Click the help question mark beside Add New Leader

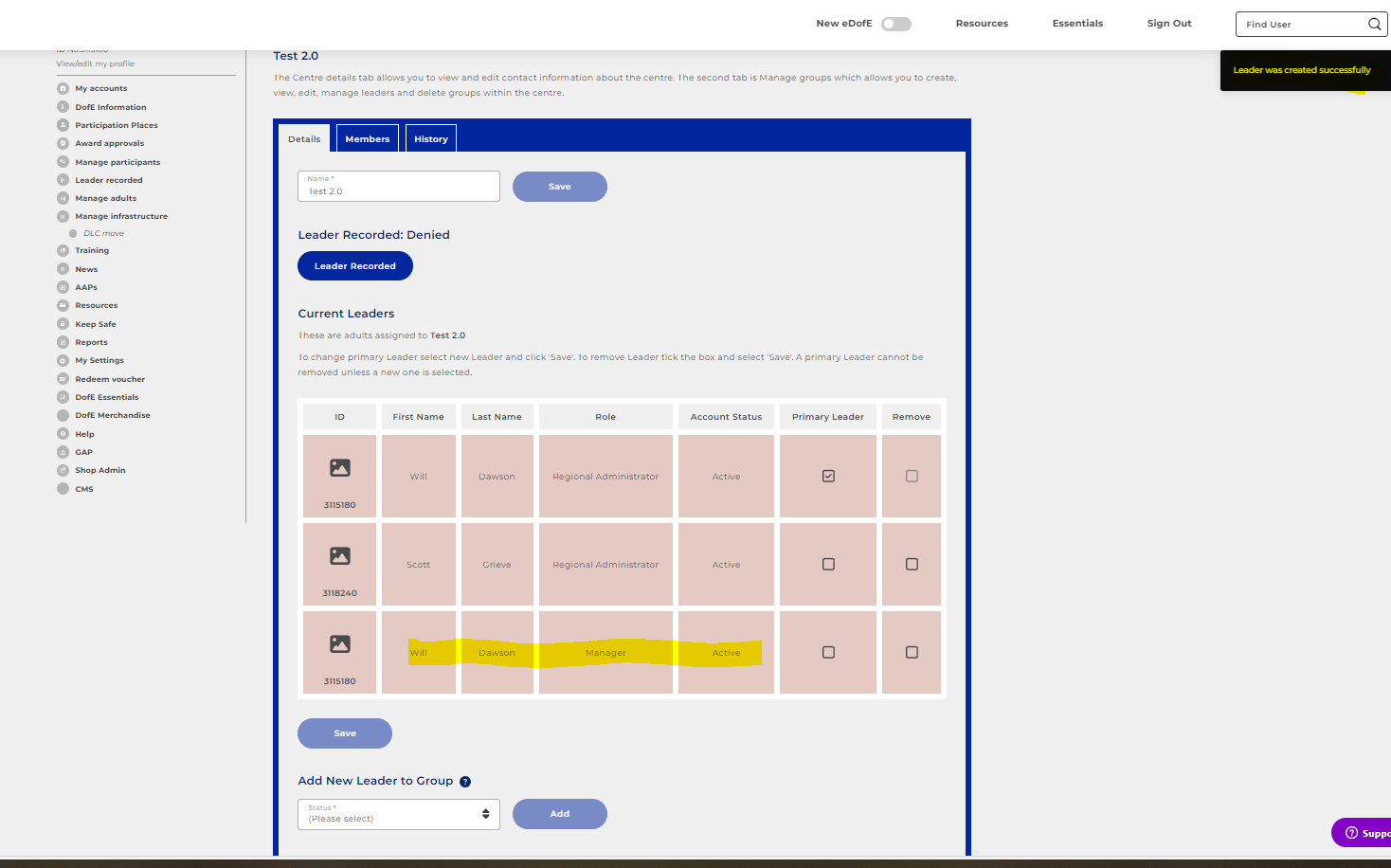pyautogui.click(x=465, y=782)
